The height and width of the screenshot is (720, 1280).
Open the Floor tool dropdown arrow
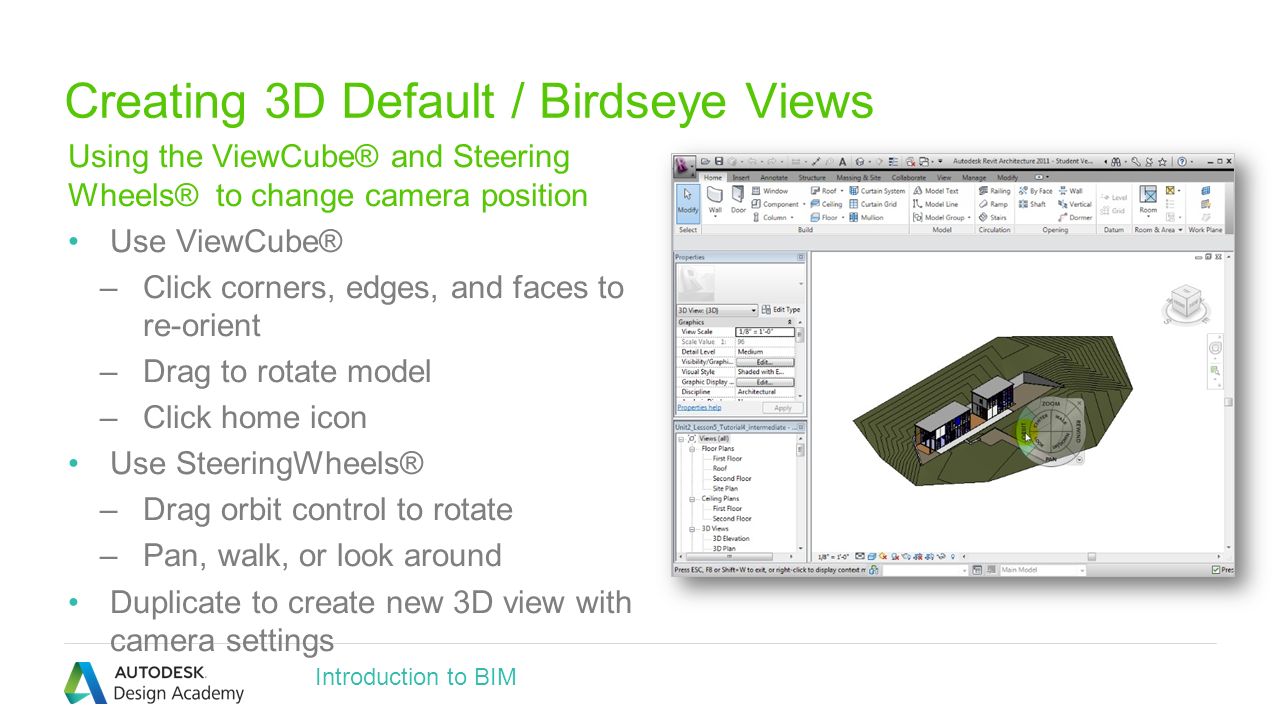842,217
